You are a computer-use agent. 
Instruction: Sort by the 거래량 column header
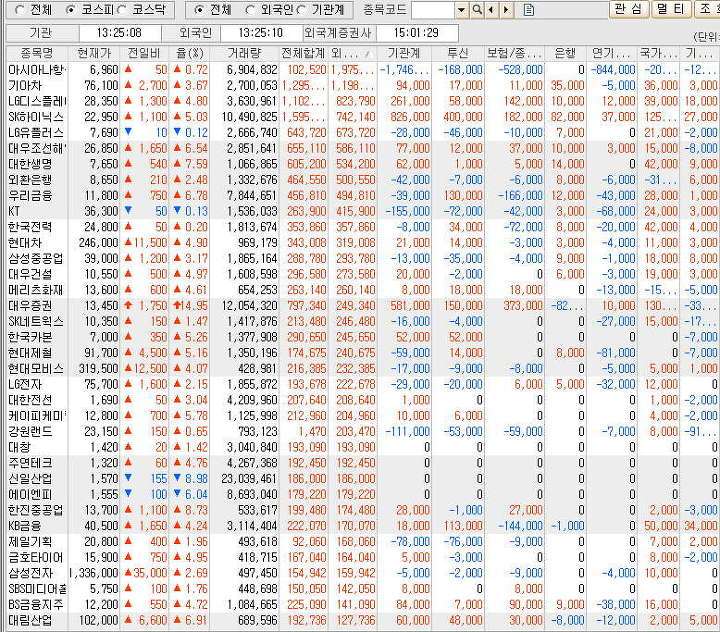click(x=244, y=53)
